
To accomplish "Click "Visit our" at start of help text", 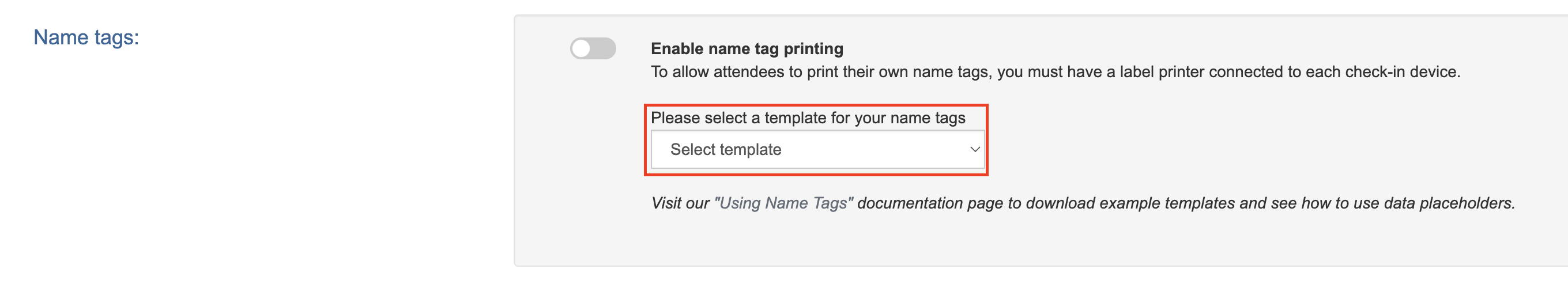I will (x=680, y=203).
